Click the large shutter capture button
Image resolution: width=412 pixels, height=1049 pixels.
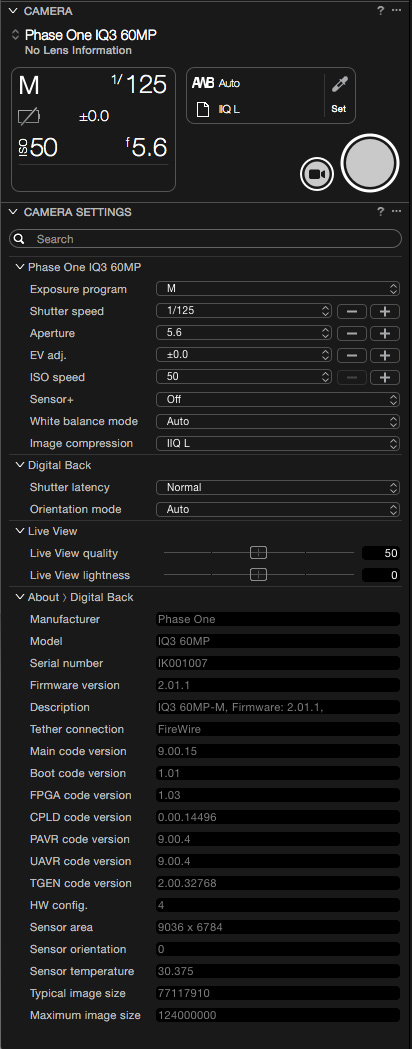pos(370,163)
